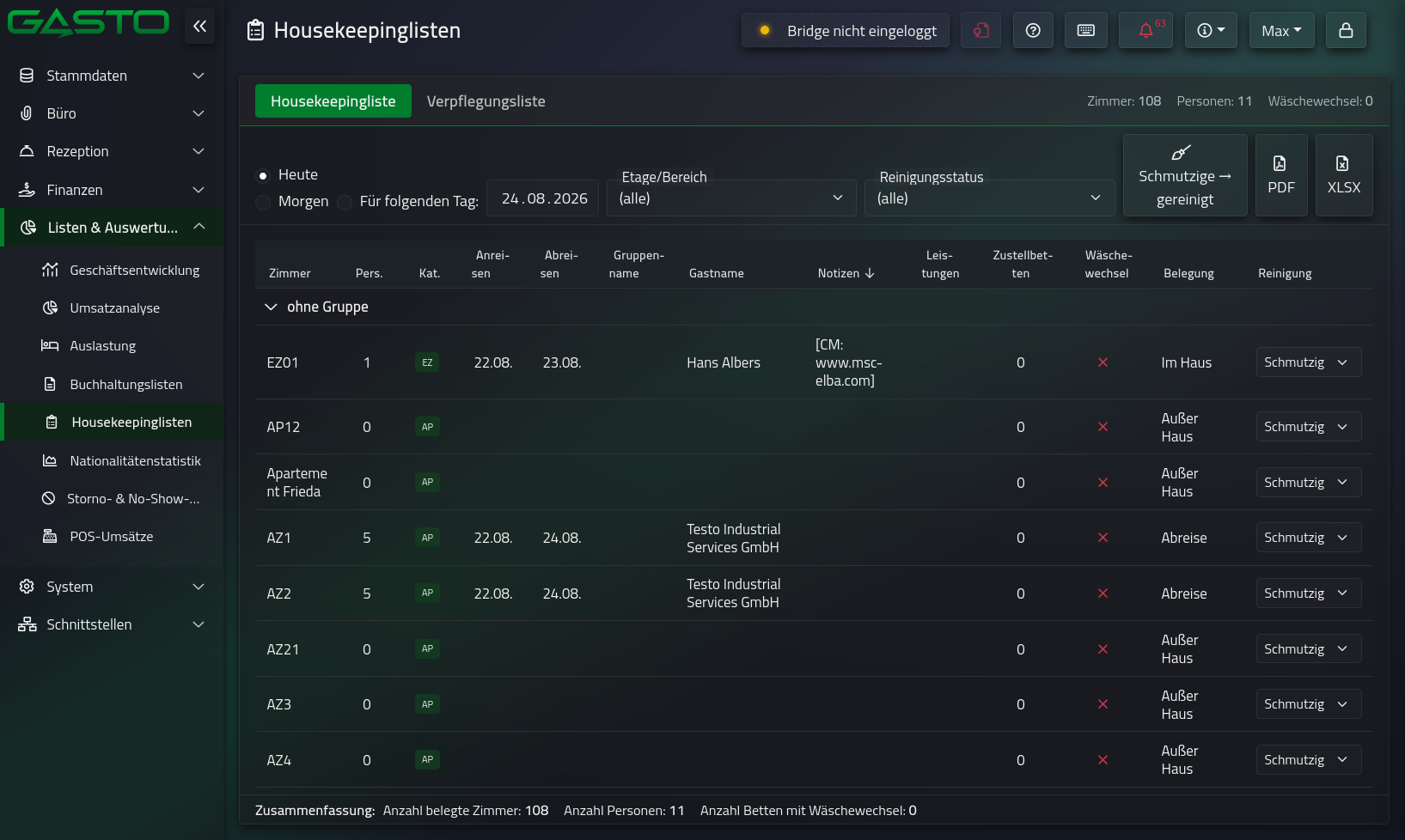
Task: Select the Morgen radio button
Action: tap(263, 202)
